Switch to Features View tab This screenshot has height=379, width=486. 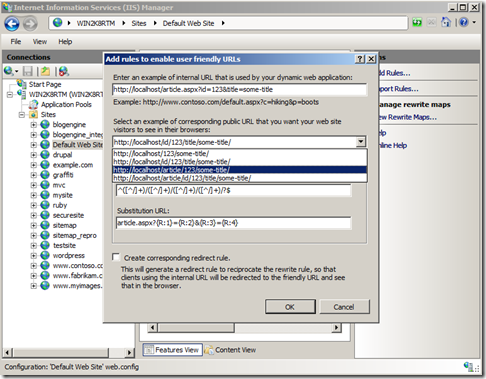coord(173,350)
